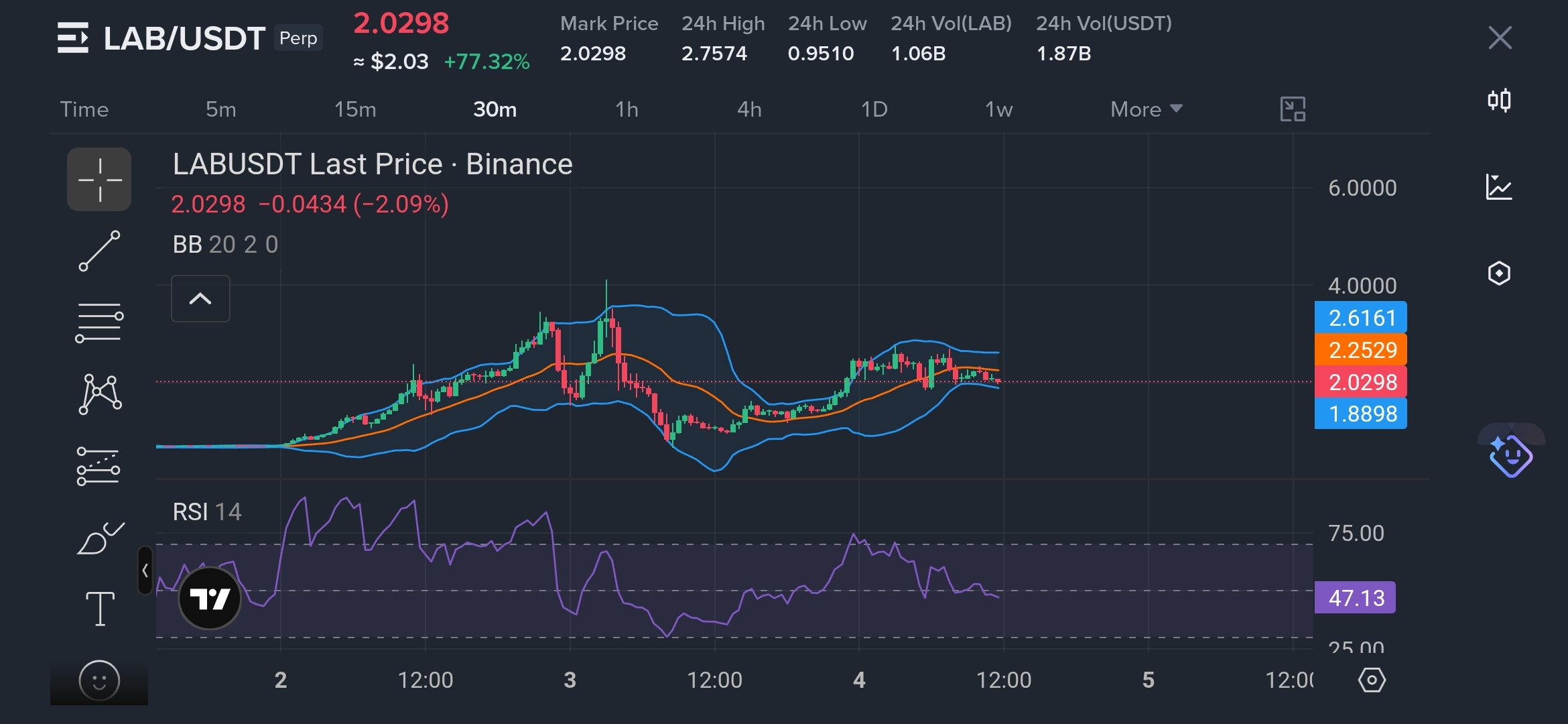This screenshot has width=1568, height=724.
Task: Choose the XABCD pattern tool
Action: [x=100, y=394]
